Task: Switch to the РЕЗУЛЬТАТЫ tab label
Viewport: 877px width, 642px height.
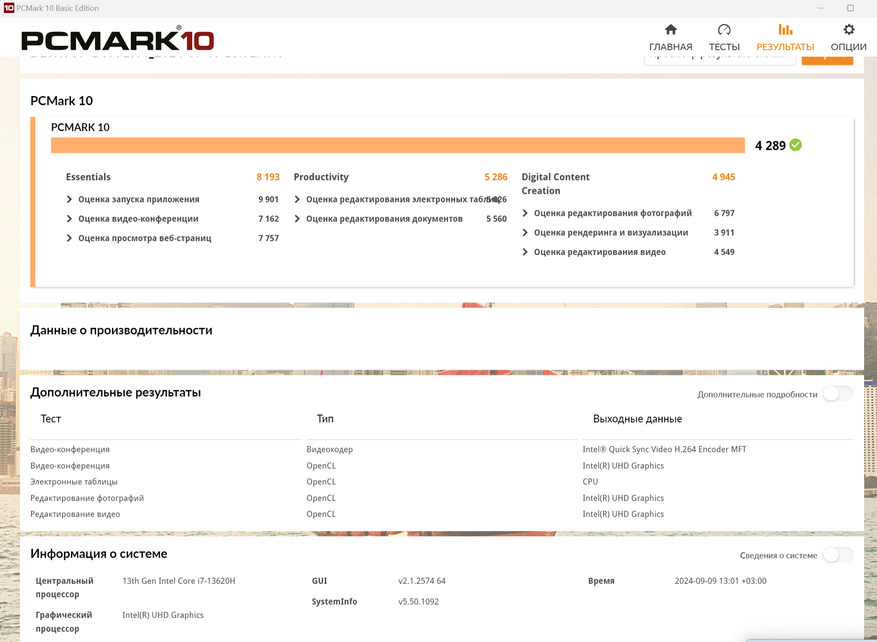Action: (785, 47)
